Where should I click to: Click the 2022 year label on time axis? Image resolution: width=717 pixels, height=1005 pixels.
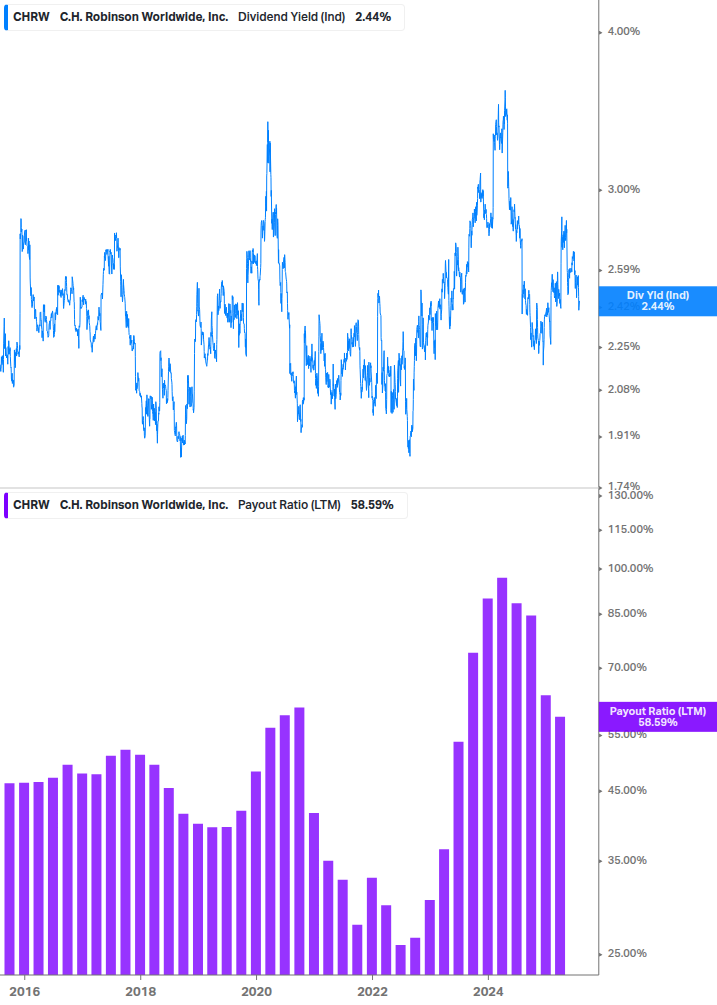point(372,992)
